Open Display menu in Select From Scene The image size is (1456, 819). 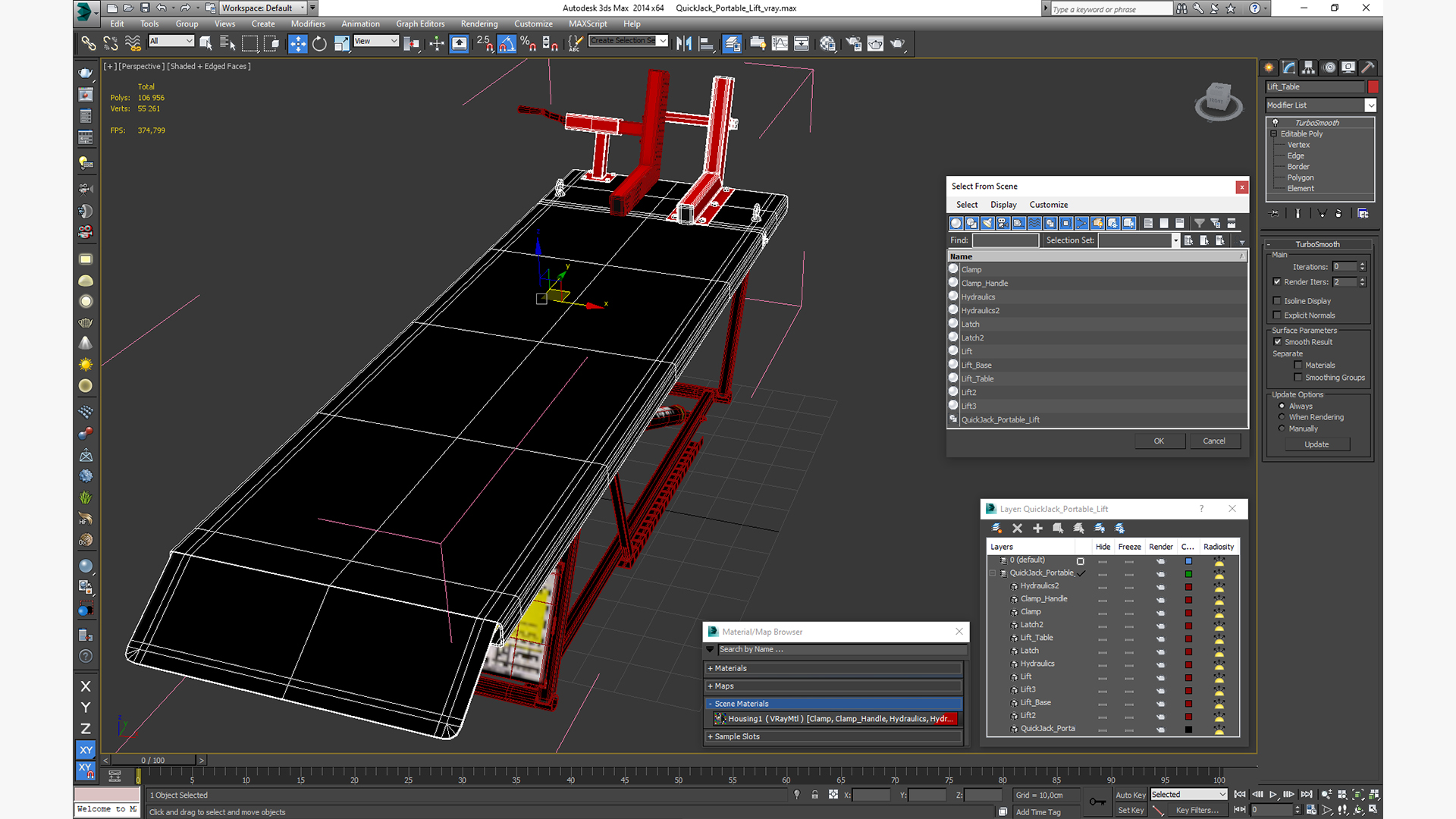click(1003, 205)
